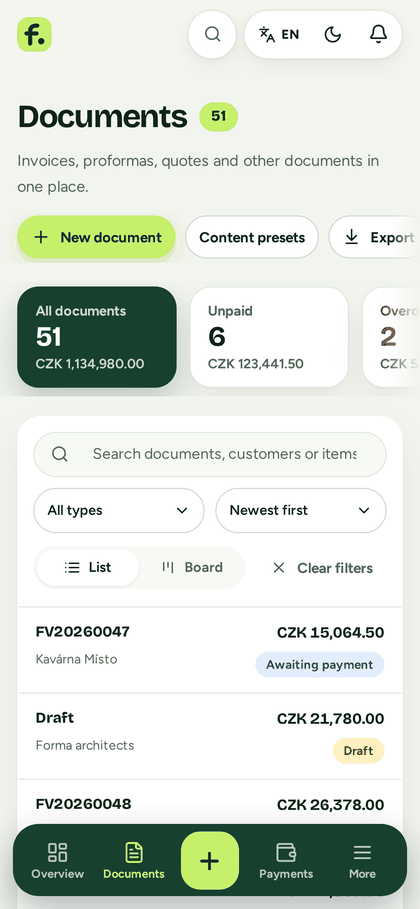Change the EN language setting
Screen dimensions: 420x909
(279, 34)
